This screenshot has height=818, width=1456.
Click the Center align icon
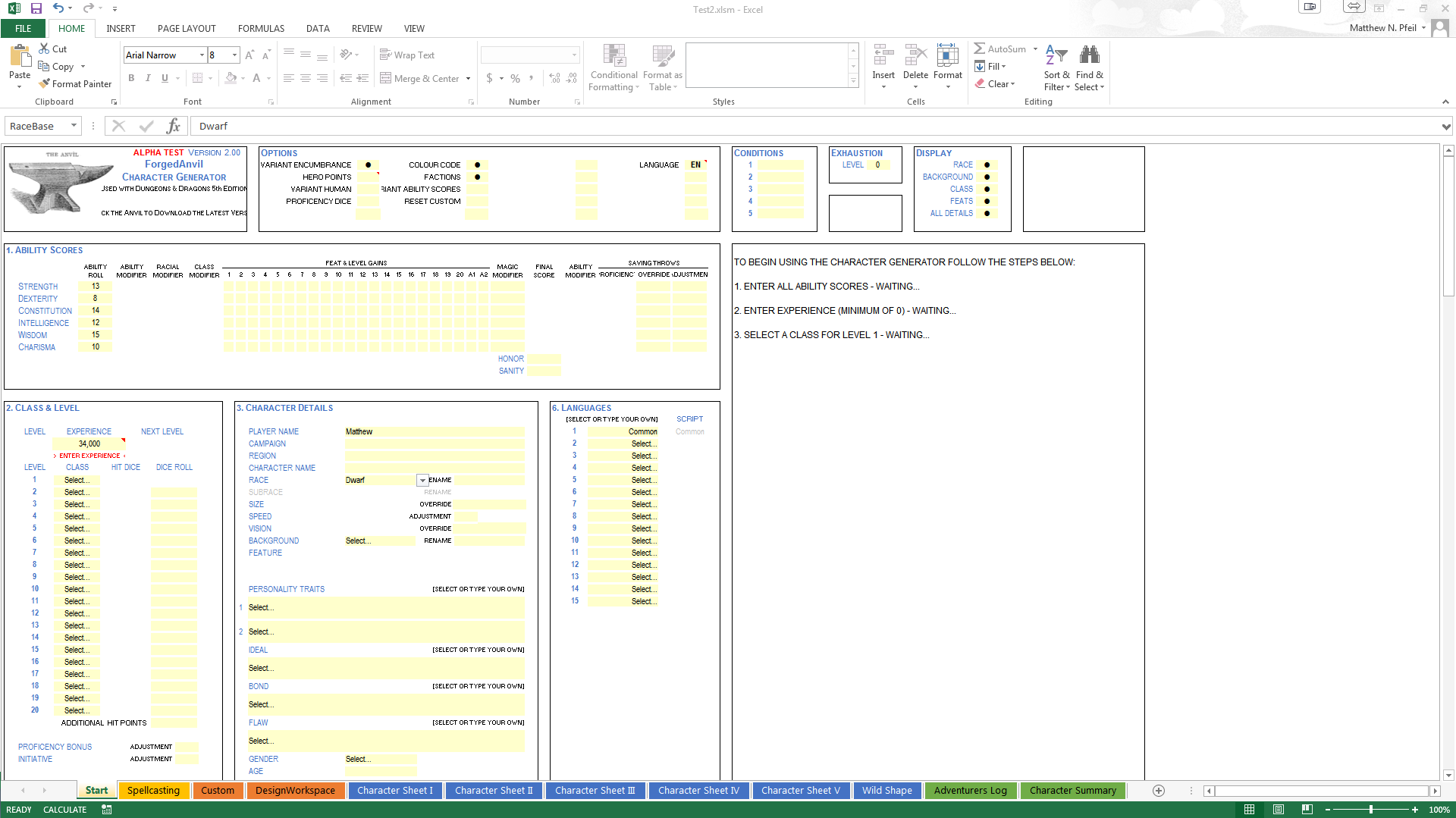[x=306, y=78]
